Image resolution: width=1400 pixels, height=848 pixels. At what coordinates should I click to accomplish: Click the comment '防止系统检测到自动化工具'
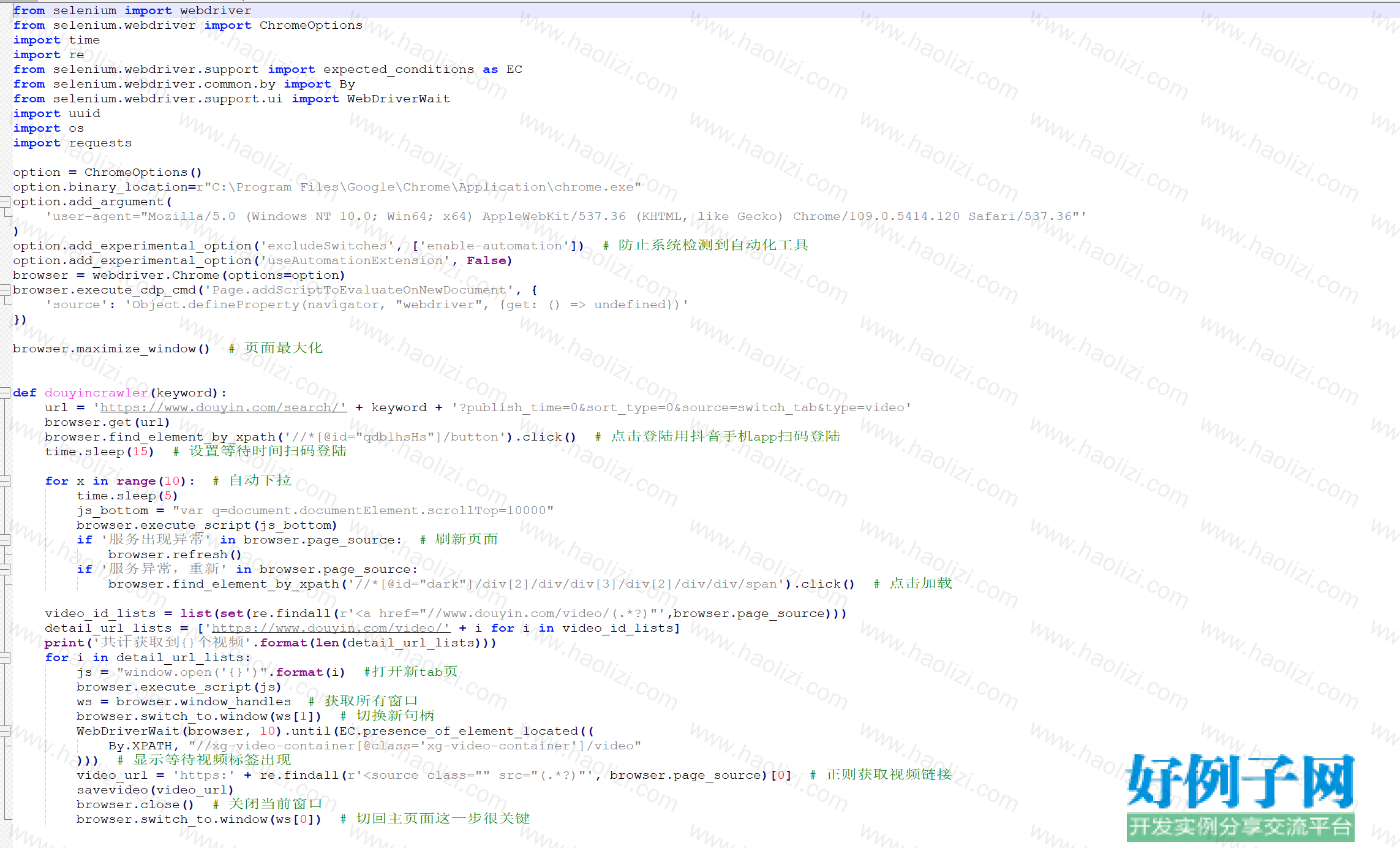713,245
